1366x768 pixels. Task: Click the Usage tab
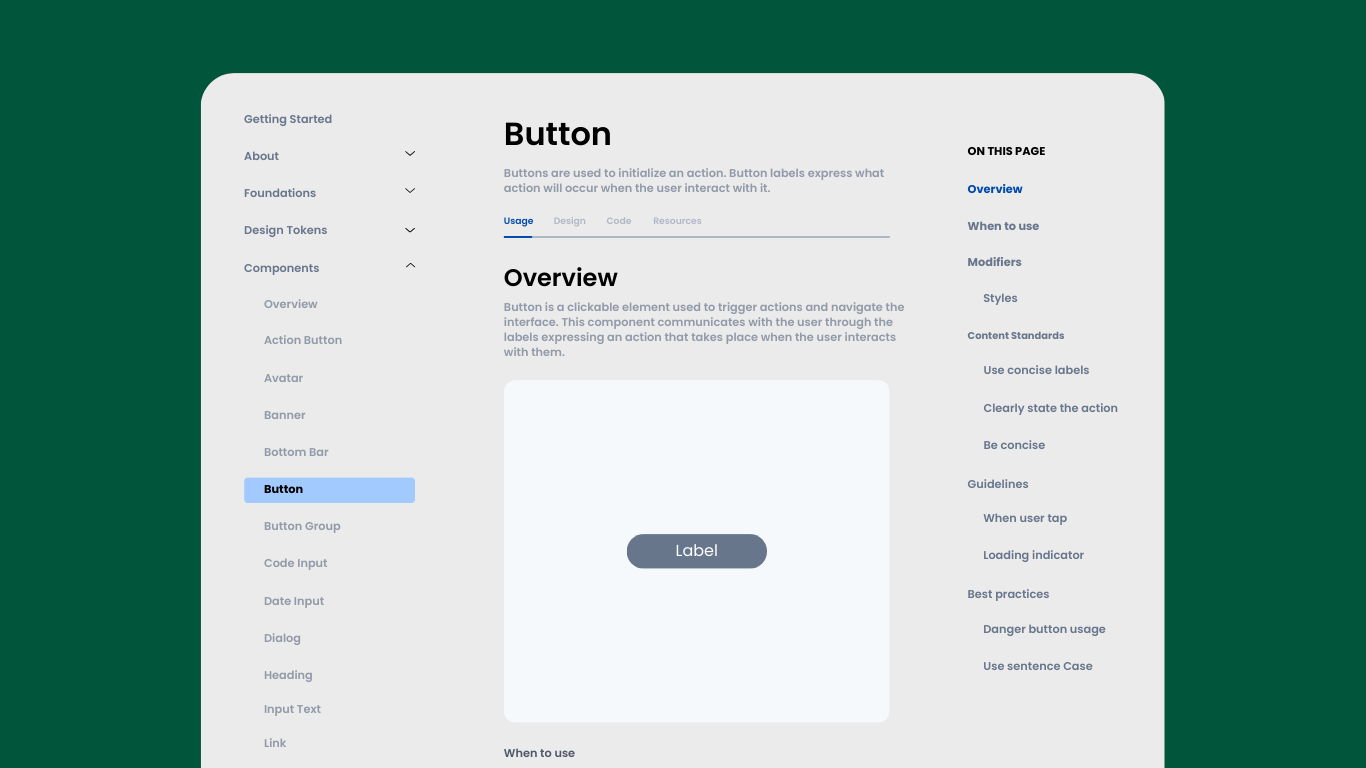(518, 221)
